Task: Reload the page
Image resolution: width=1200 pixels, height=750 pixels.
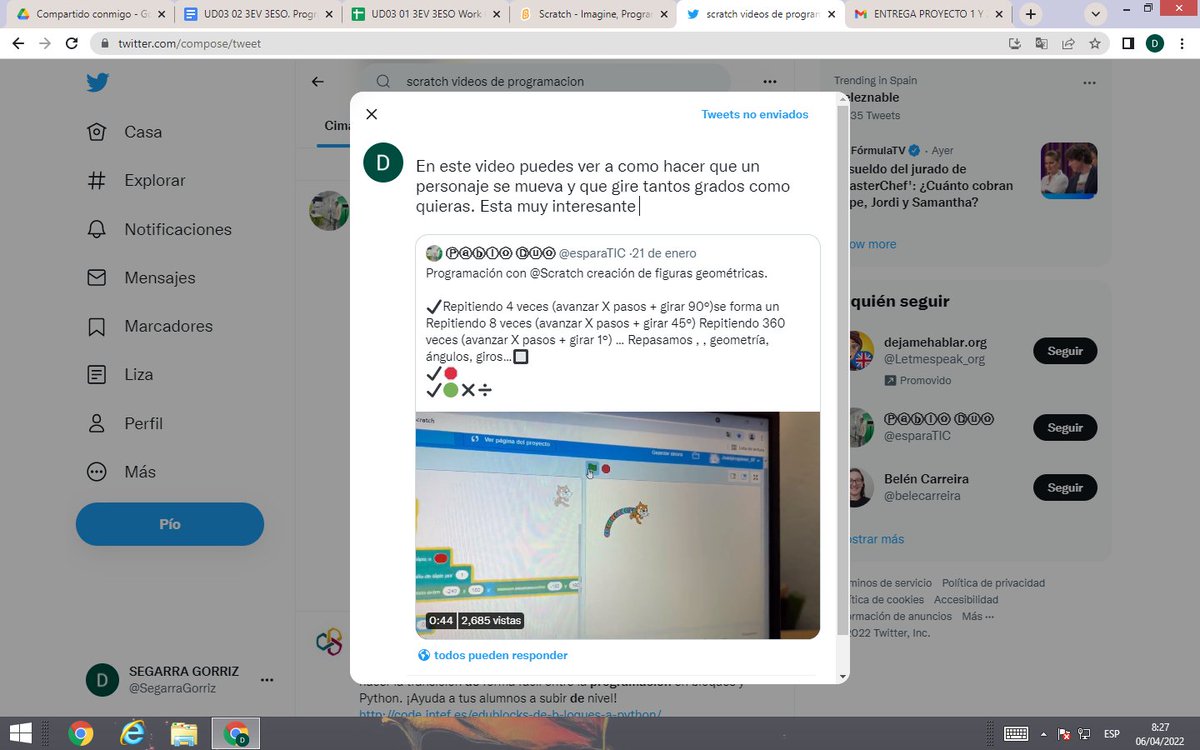Action: tap(71, 44)
